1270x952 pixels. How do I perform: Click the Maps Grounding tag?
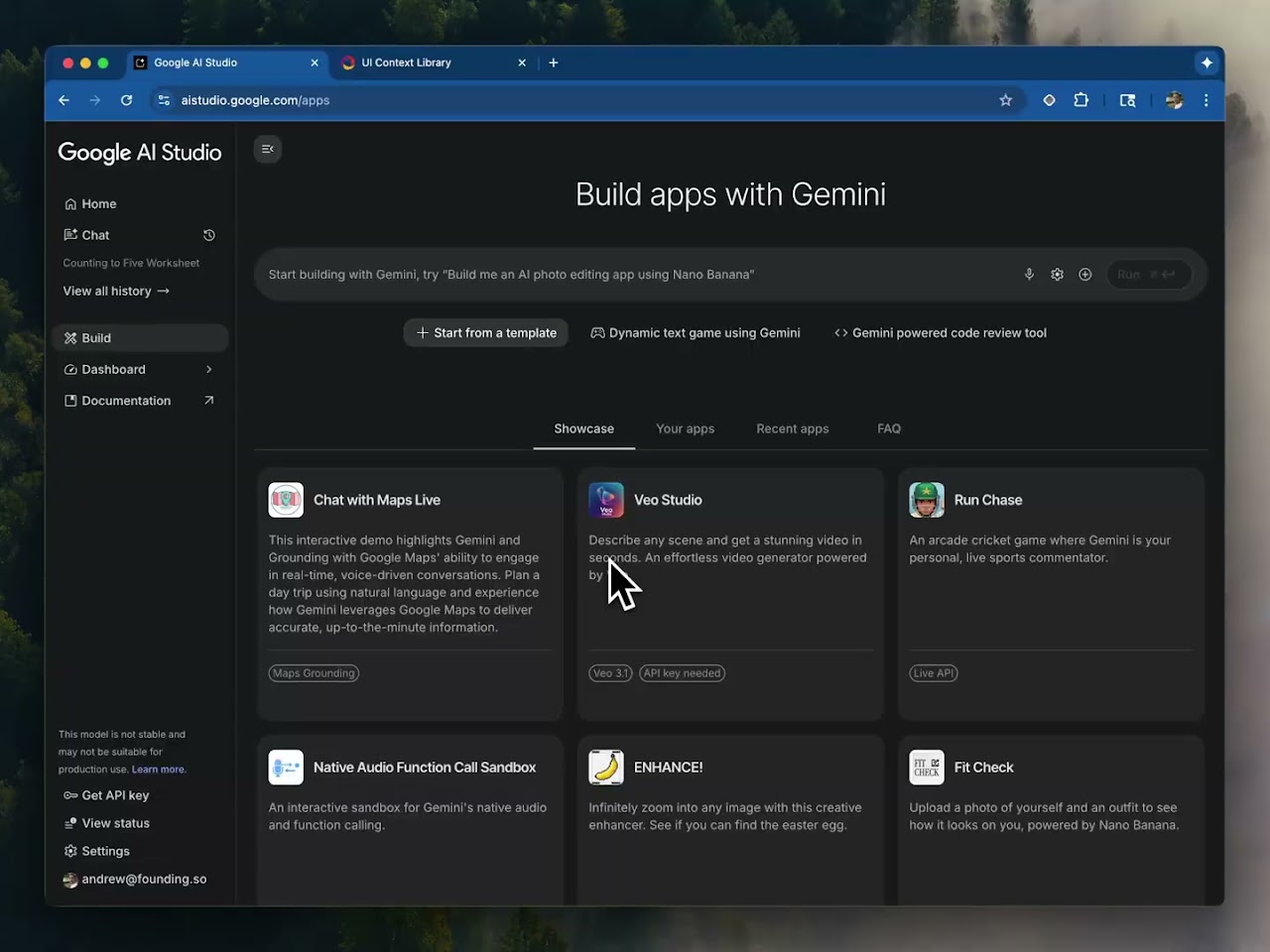pyautogui.click(x=314, y=673)
